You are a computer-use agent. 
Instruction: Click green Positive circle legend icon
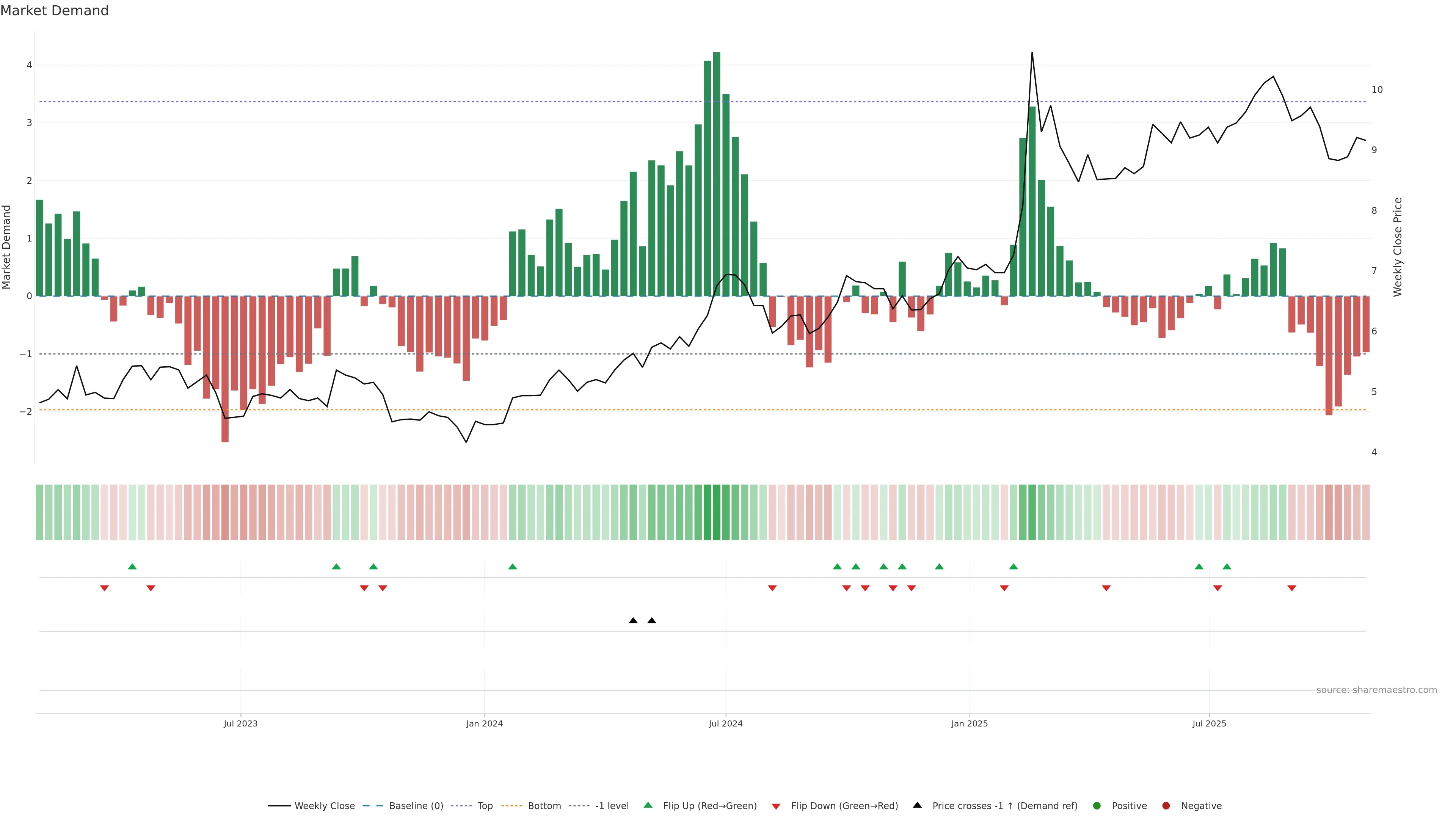pyautogui.click(x=1097, y=806)
